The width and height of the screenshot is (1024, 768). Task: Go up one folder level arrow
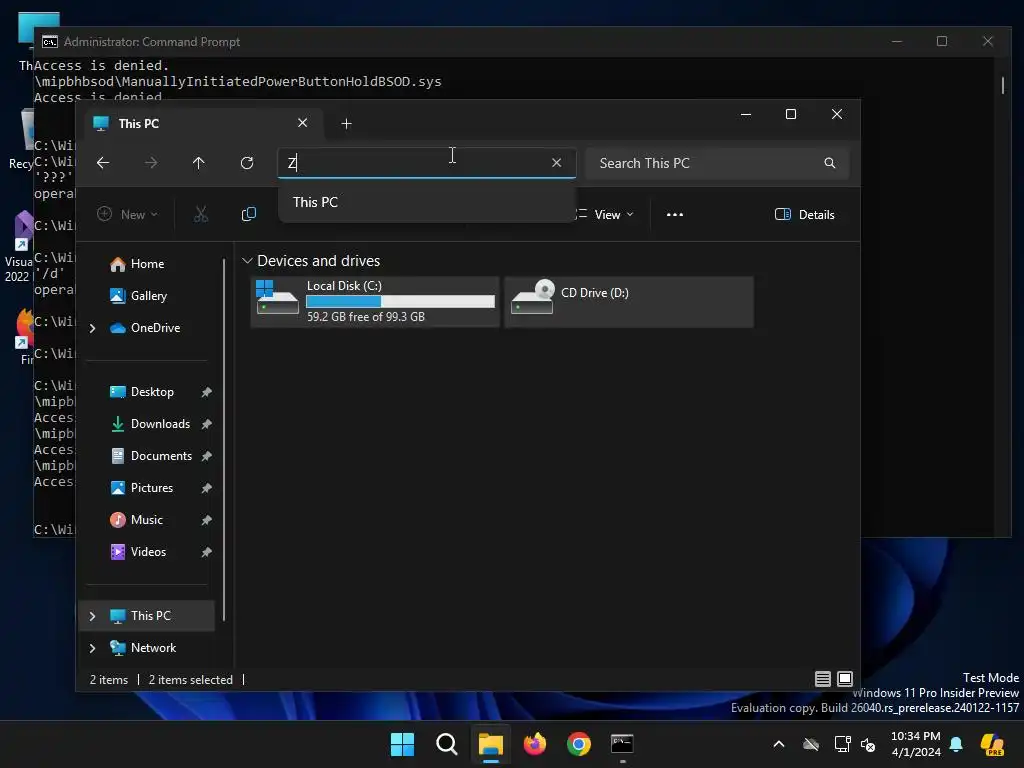199,163
